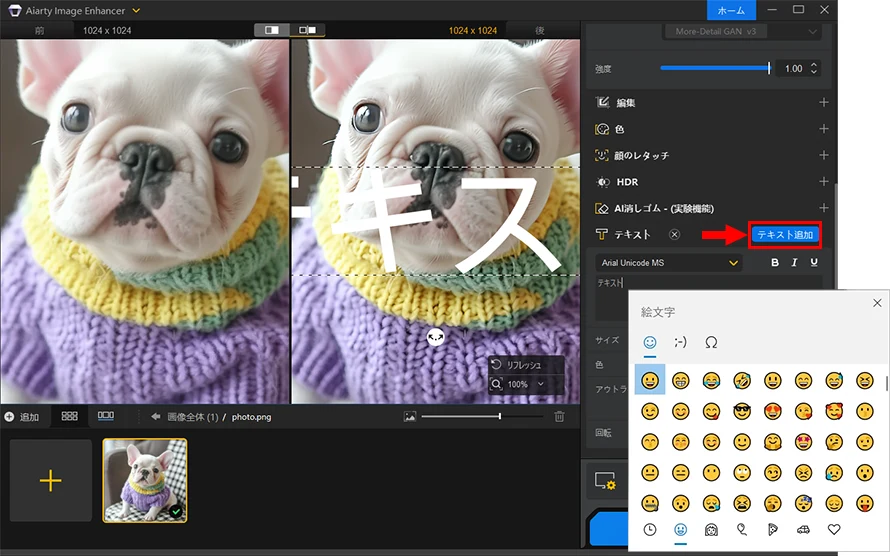Image resolution: width=890 pixels, height=556 pixels.
Task: Pick the thinking face emoji
Action: point(834,441)
